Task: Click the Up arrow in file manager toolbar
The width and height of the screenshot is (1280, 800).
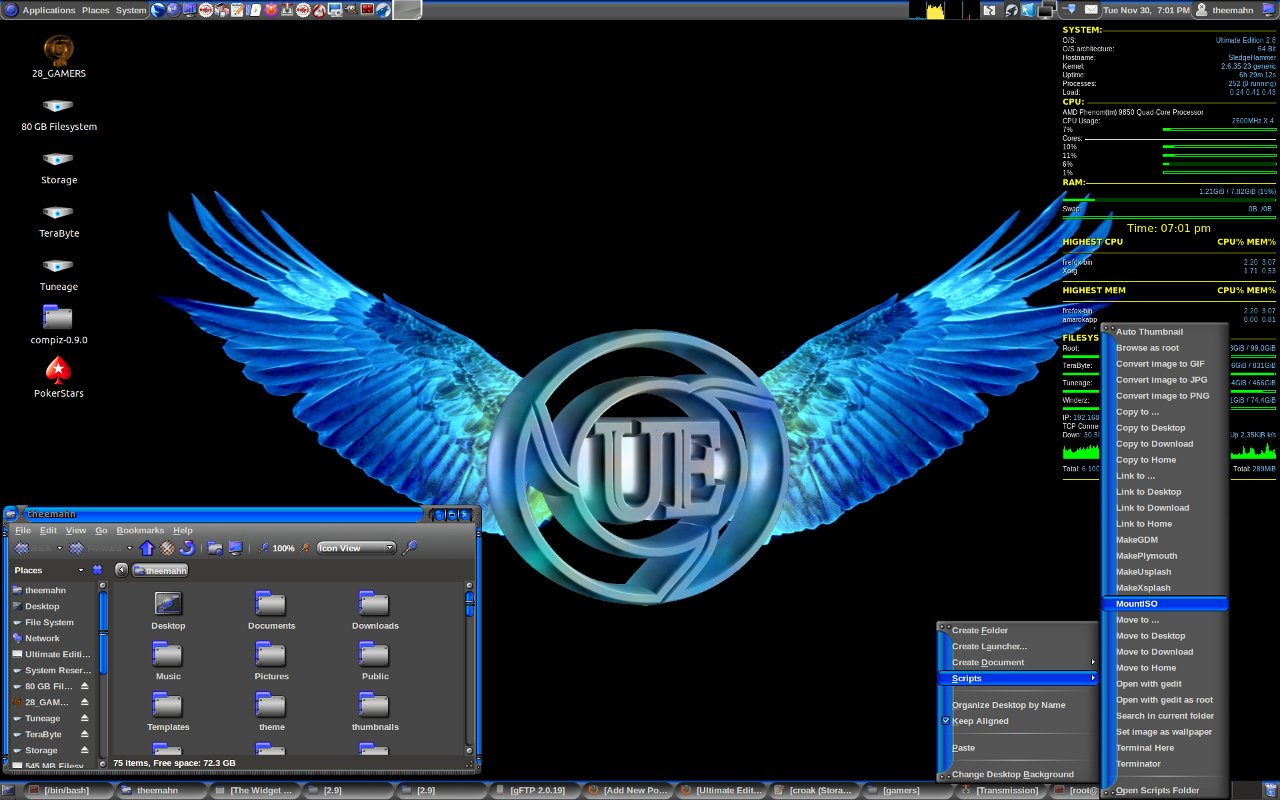Action: tap(148, 548)
